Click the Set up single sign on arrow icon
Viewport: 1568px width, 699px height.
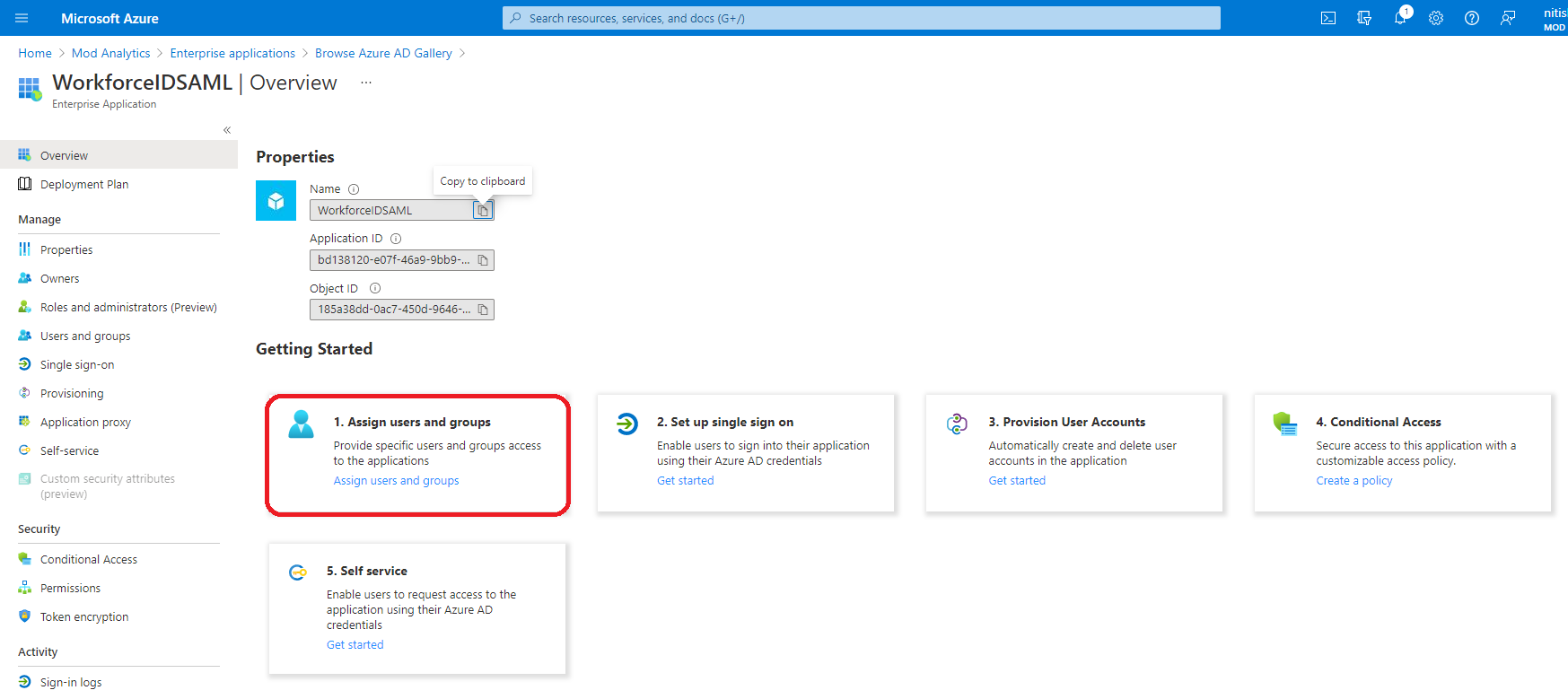[x=627, y=424]
